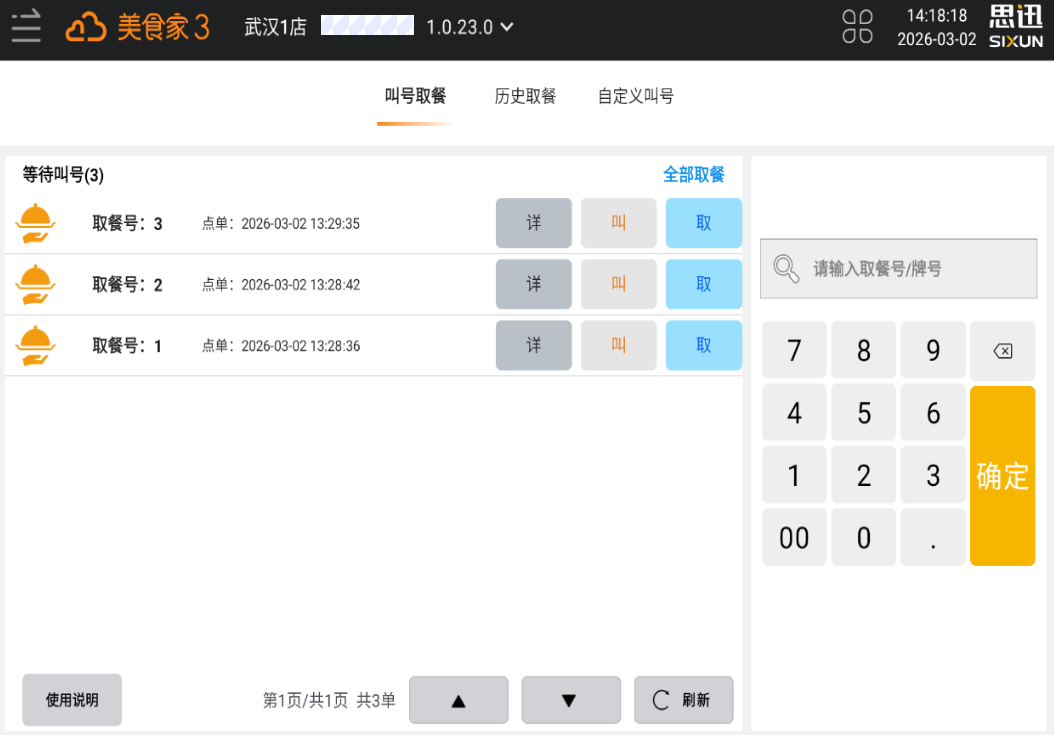Open the four-leaf apps grid icon
Viewport: 1054px width, 735px height.
point(857,27)
